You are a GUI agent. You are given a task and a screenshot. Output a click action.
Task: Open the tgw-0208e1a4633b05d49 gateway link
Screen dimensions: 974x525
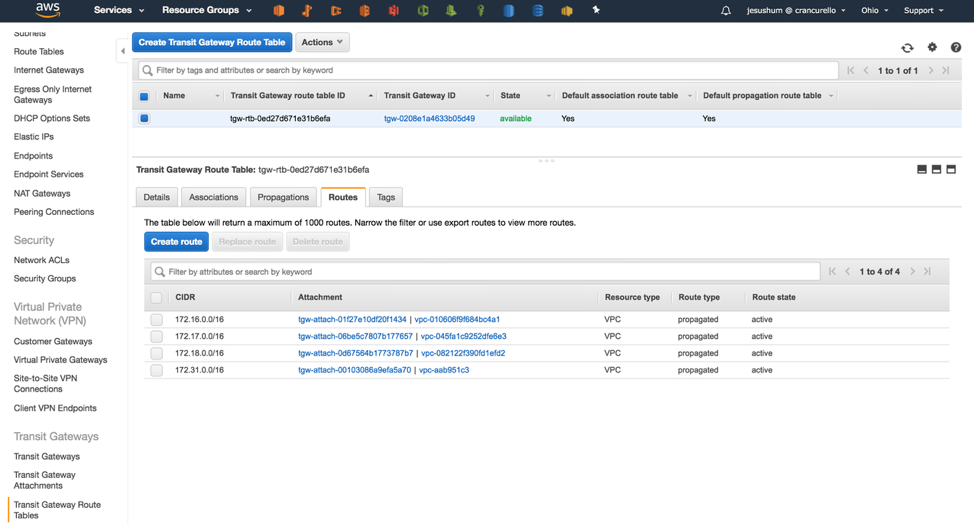click(x=429, y=118)
